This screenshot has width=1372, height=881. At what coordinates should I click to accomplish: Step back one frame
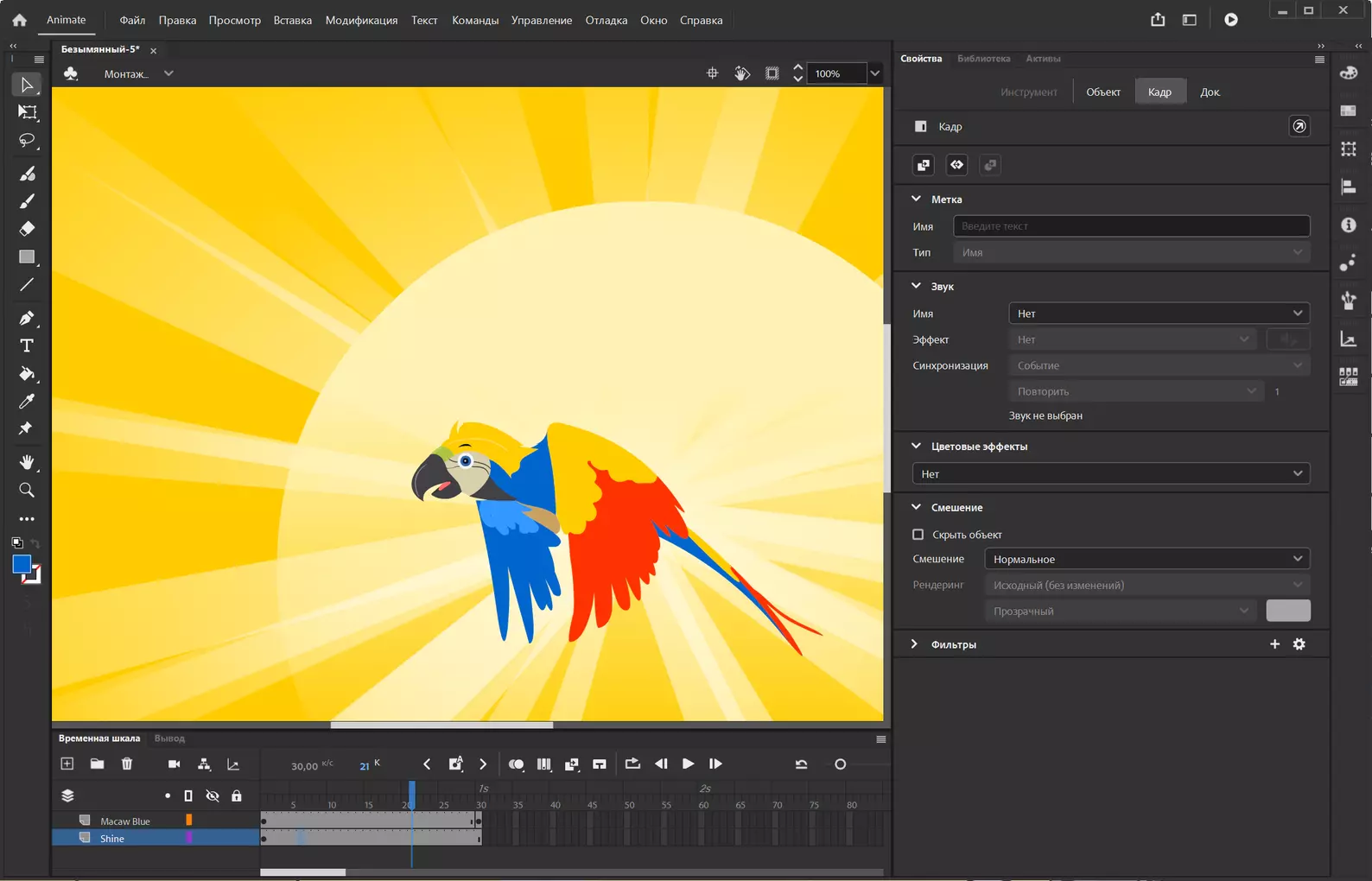click(x=661, y=764)
